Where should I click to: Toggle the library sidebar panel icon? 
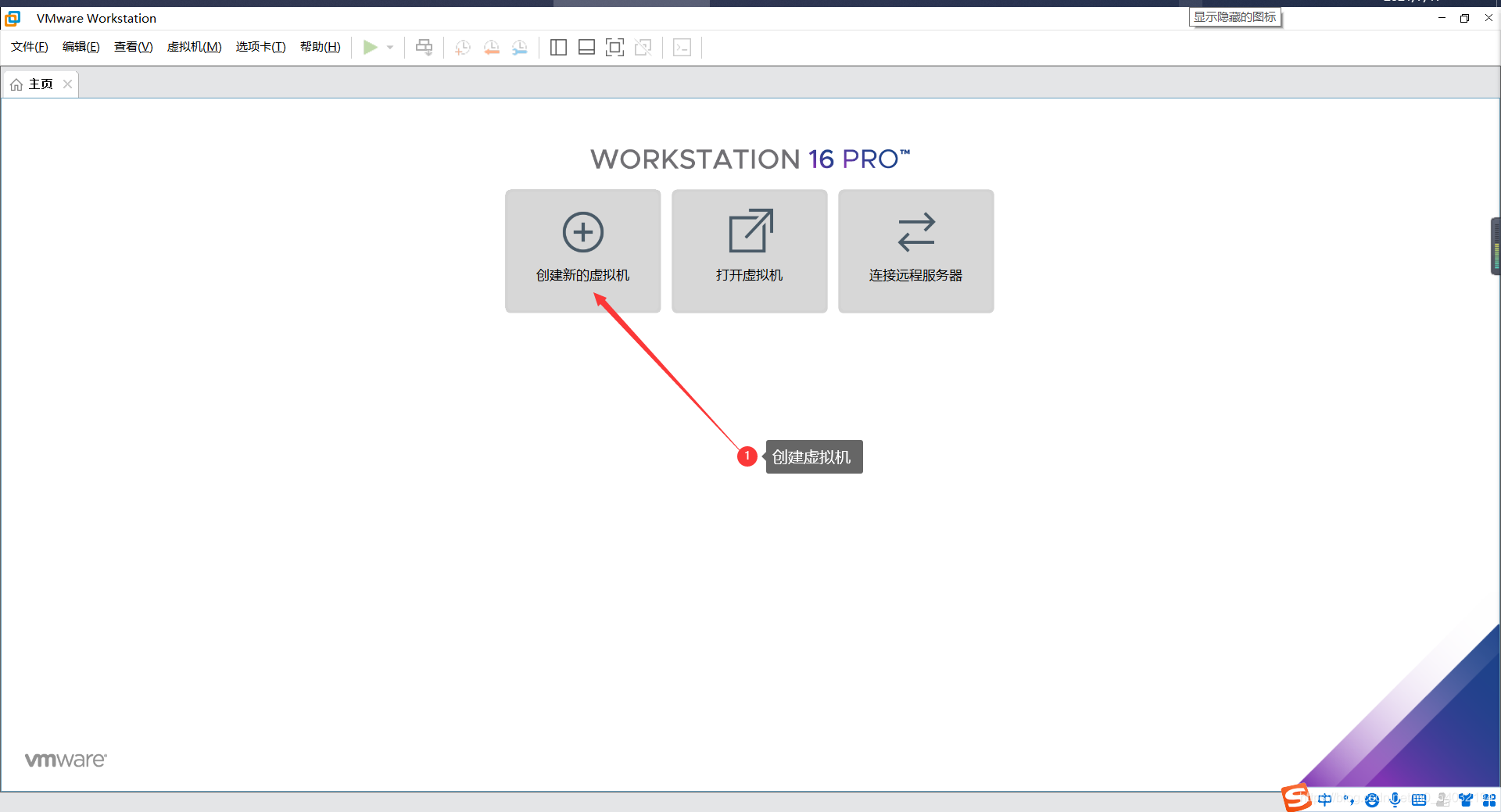[558, 48]
